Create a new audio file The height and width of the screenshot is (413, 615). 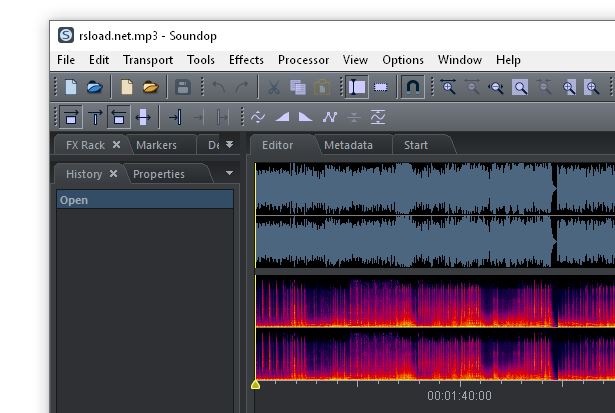71,87
